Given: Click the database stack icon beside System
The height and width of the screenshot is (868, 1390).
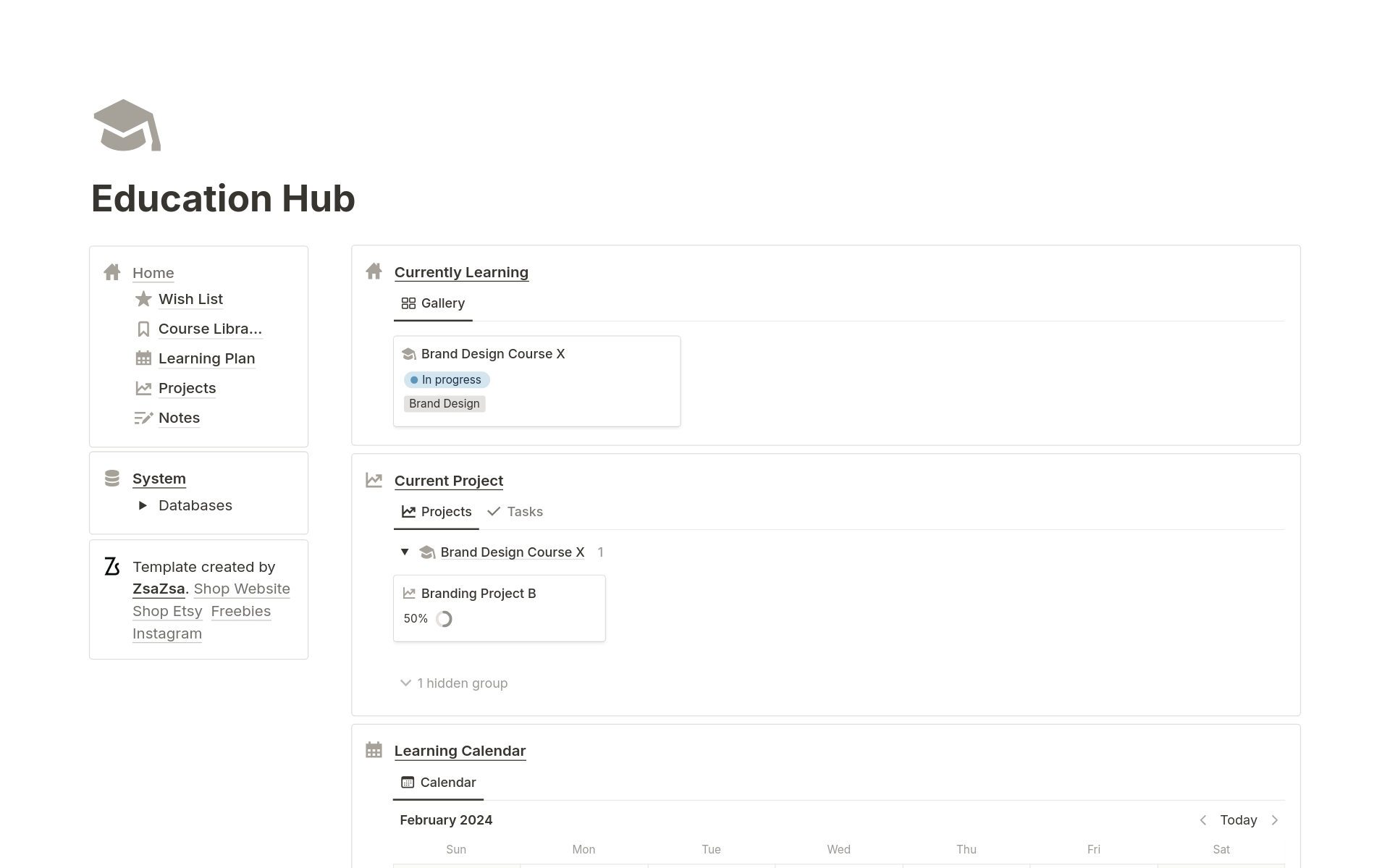Looking at the screenshot, I should click(x=112, y=478).
